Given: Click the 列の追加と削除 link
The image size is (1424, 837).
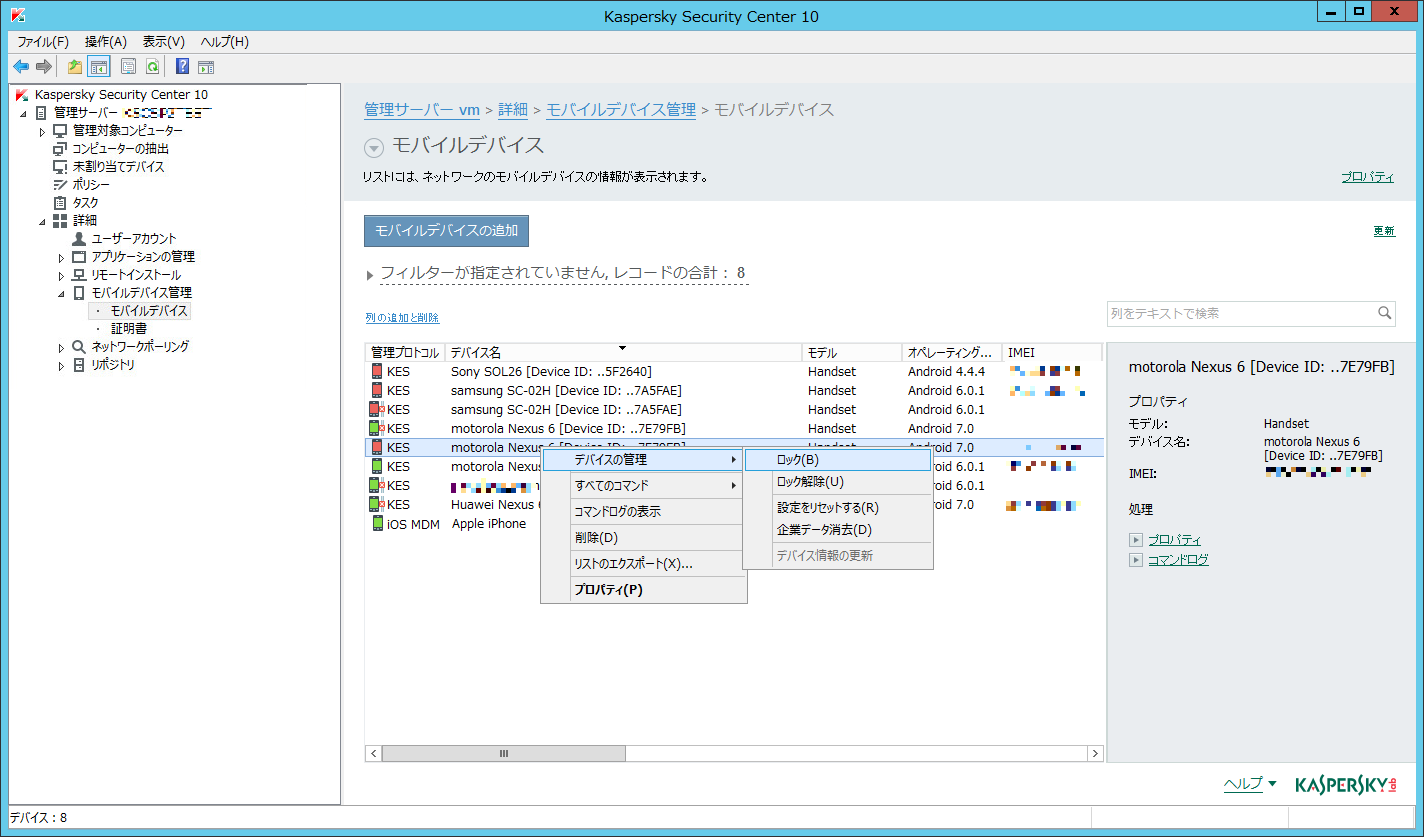Looking at the screenshot, I should pyautogui.click(x=402, y=318).
